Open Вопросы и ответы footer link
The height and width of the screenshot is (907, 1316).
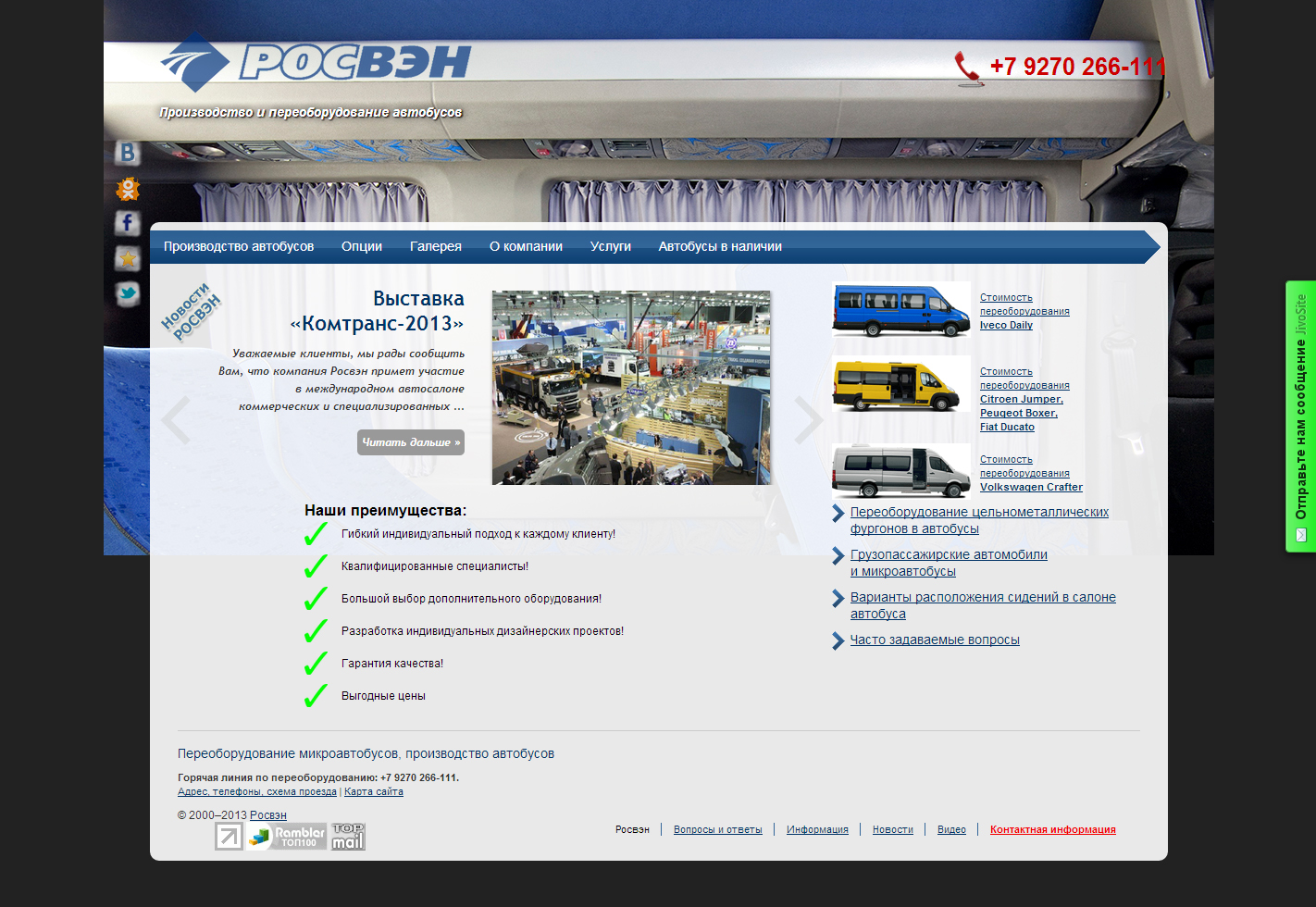(718, 829)
